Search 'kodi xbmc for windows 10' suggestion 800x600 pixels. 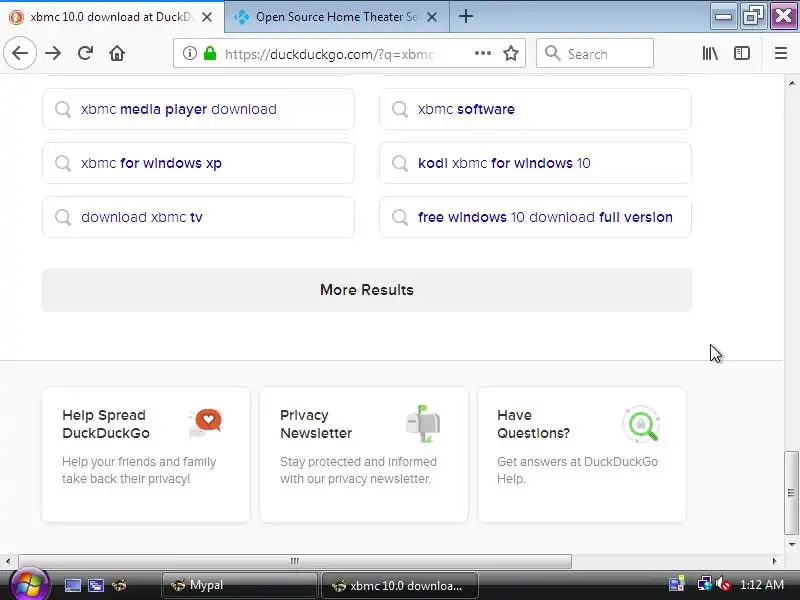tap(535, 163)
